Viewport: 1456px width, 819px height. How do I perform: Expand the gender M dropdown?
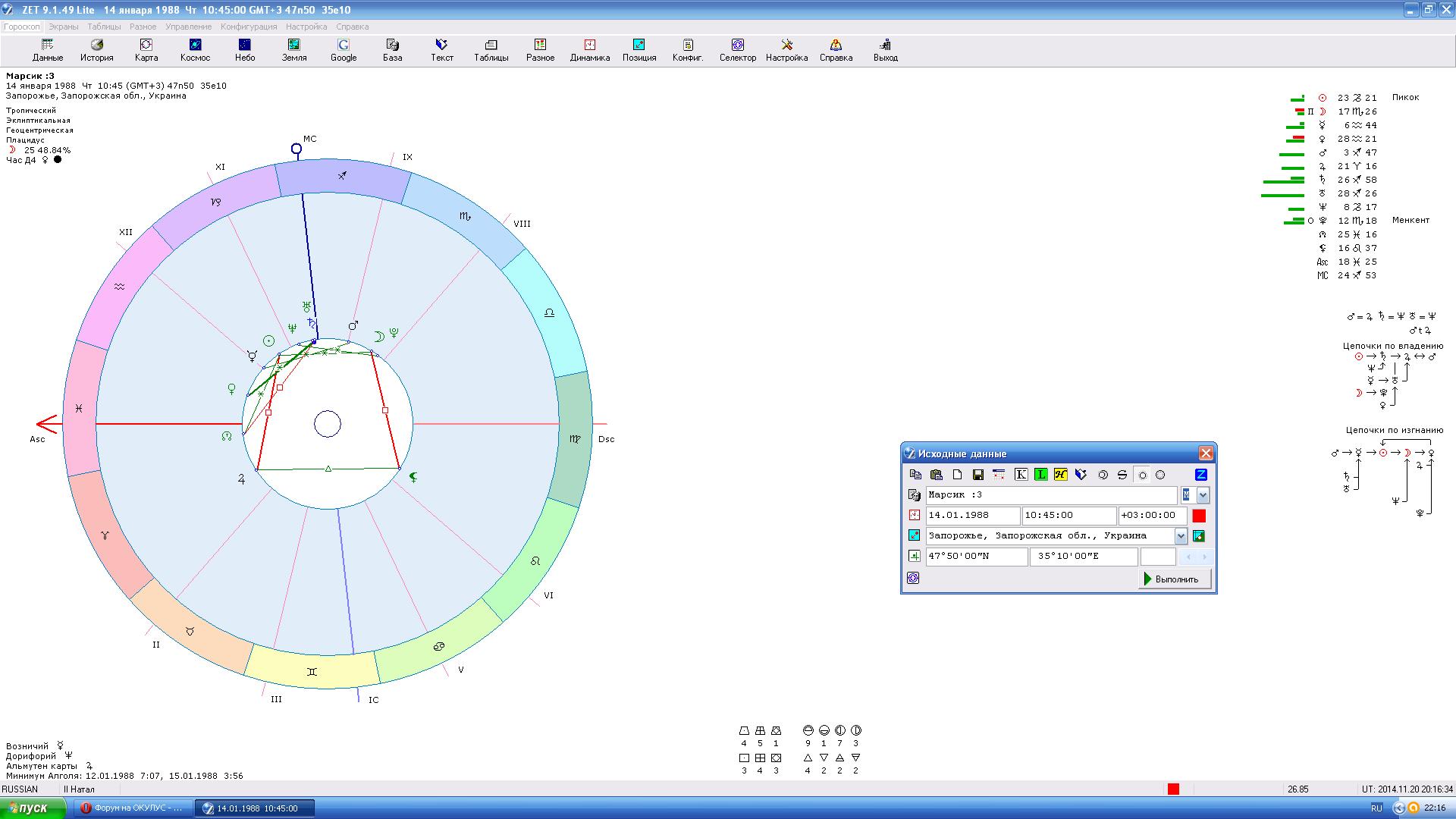tap(1203, 495)
